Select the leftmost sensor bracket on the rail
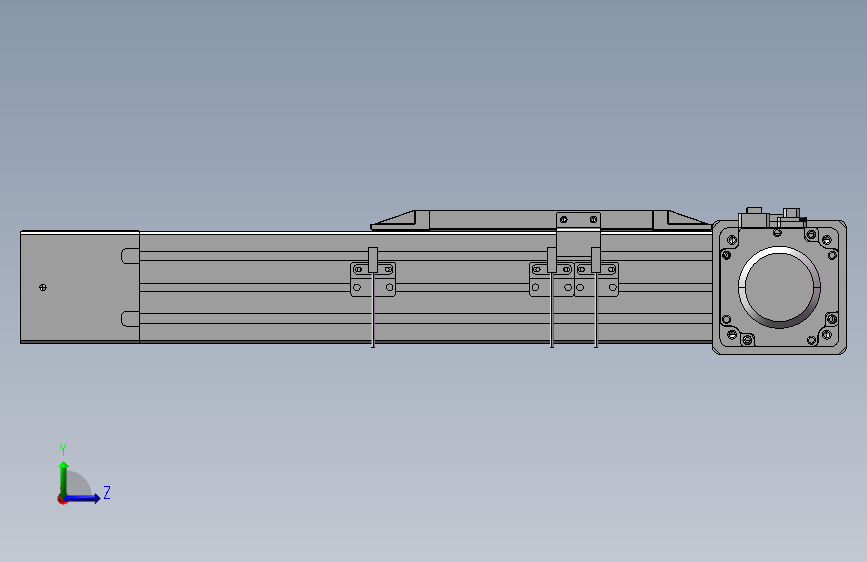Screen dimensions: 867x562 tap(373, 279)
